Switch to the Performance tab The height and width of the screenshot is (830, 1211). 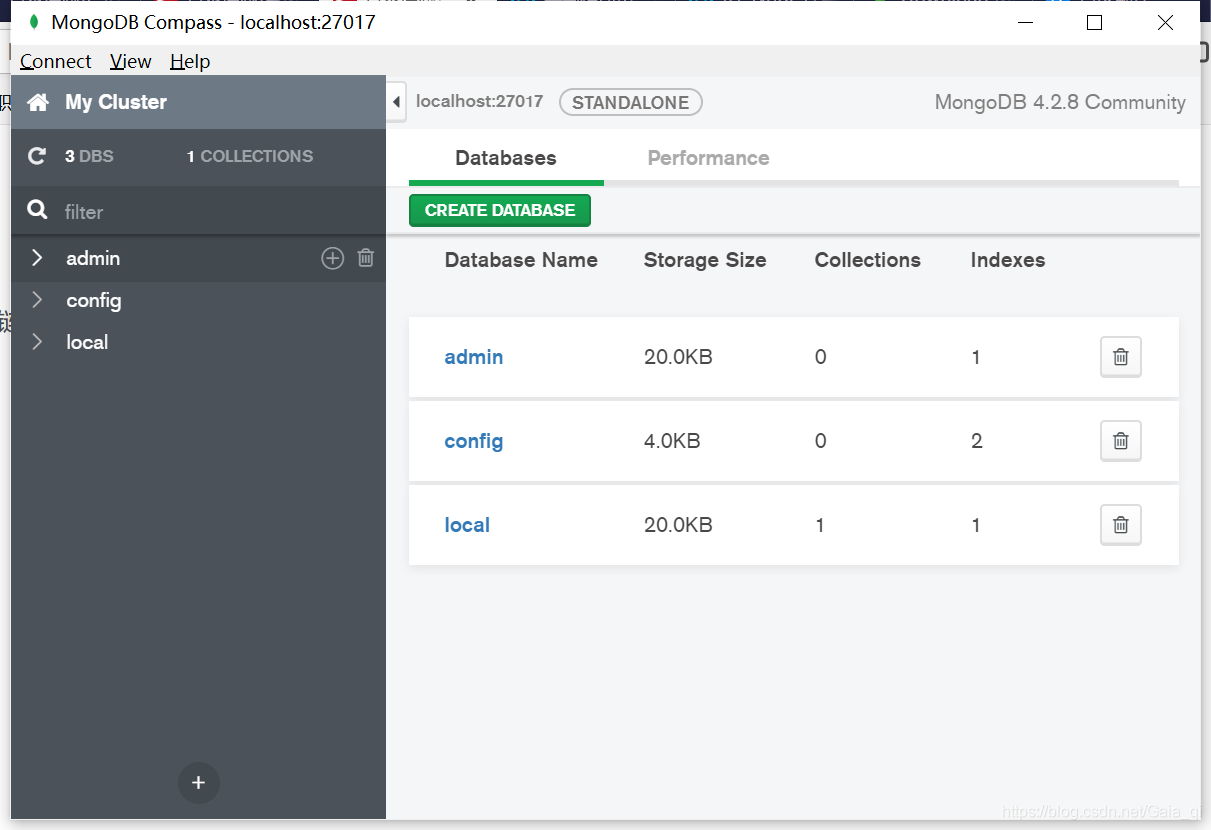click(708, 158)
